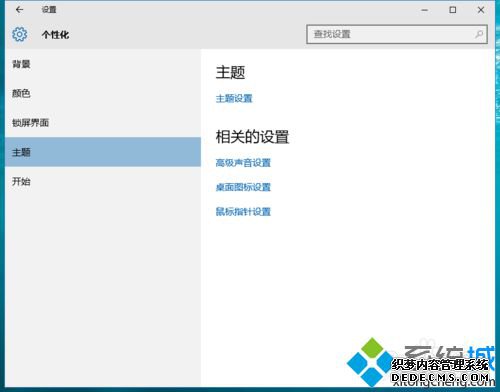Open the 开始 section

(x=103, y=182)
